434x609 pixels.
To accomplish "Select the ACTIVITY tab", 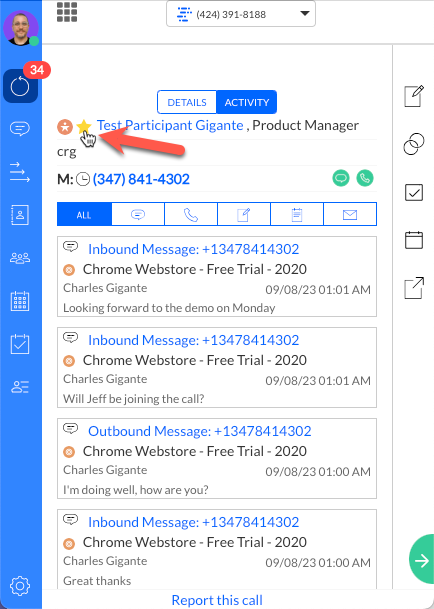I will click(x=247, y=102).
